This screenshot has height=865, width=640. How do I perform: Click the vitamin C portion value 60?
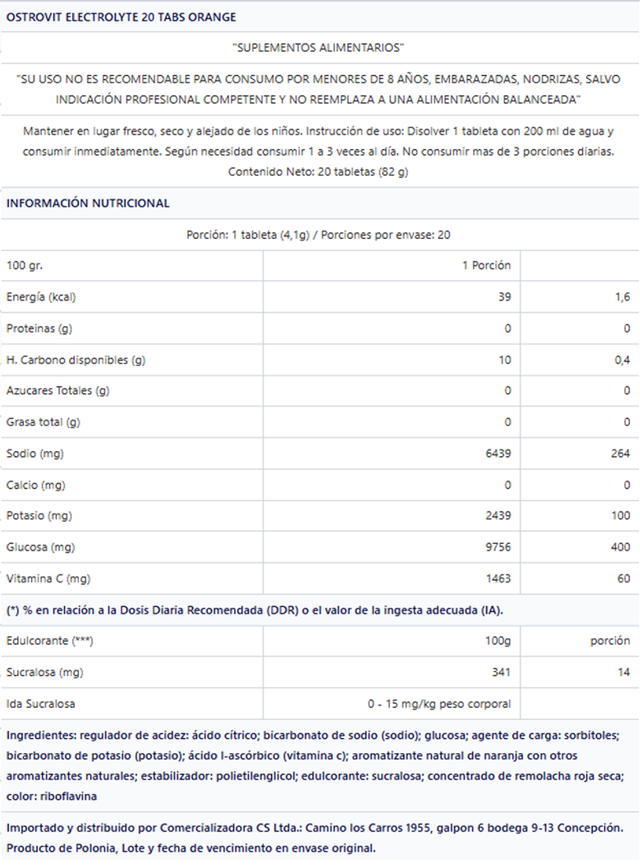point(623,579)
